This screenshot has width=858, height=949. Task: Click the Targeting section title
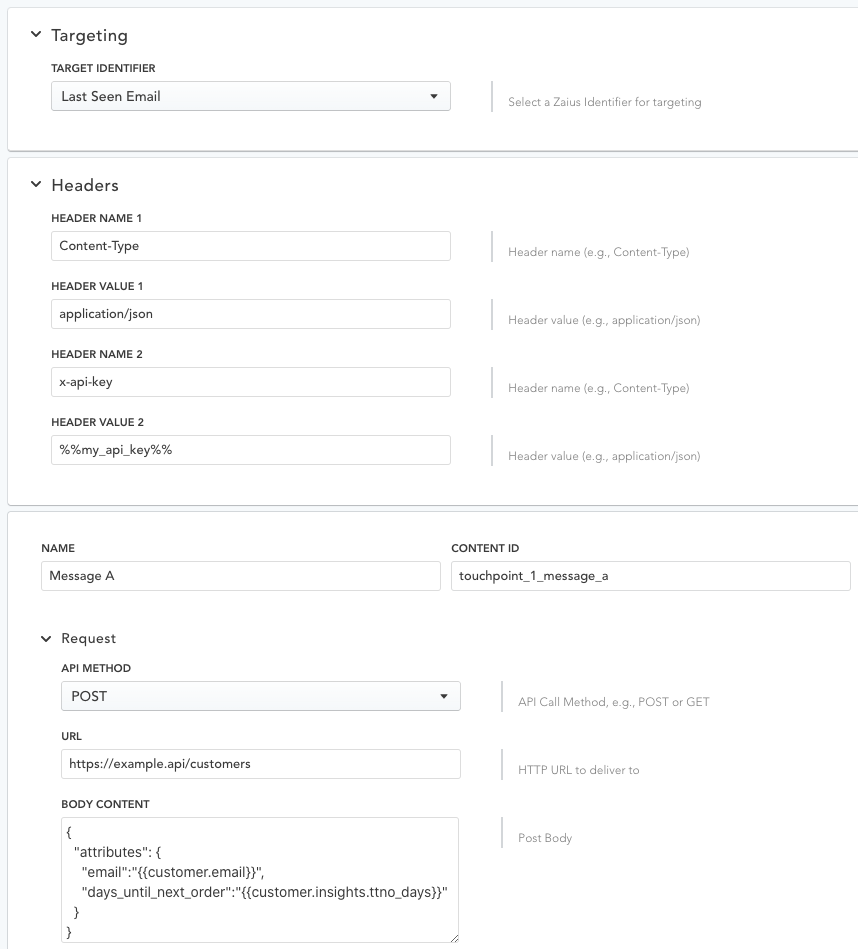coord(90,36)
